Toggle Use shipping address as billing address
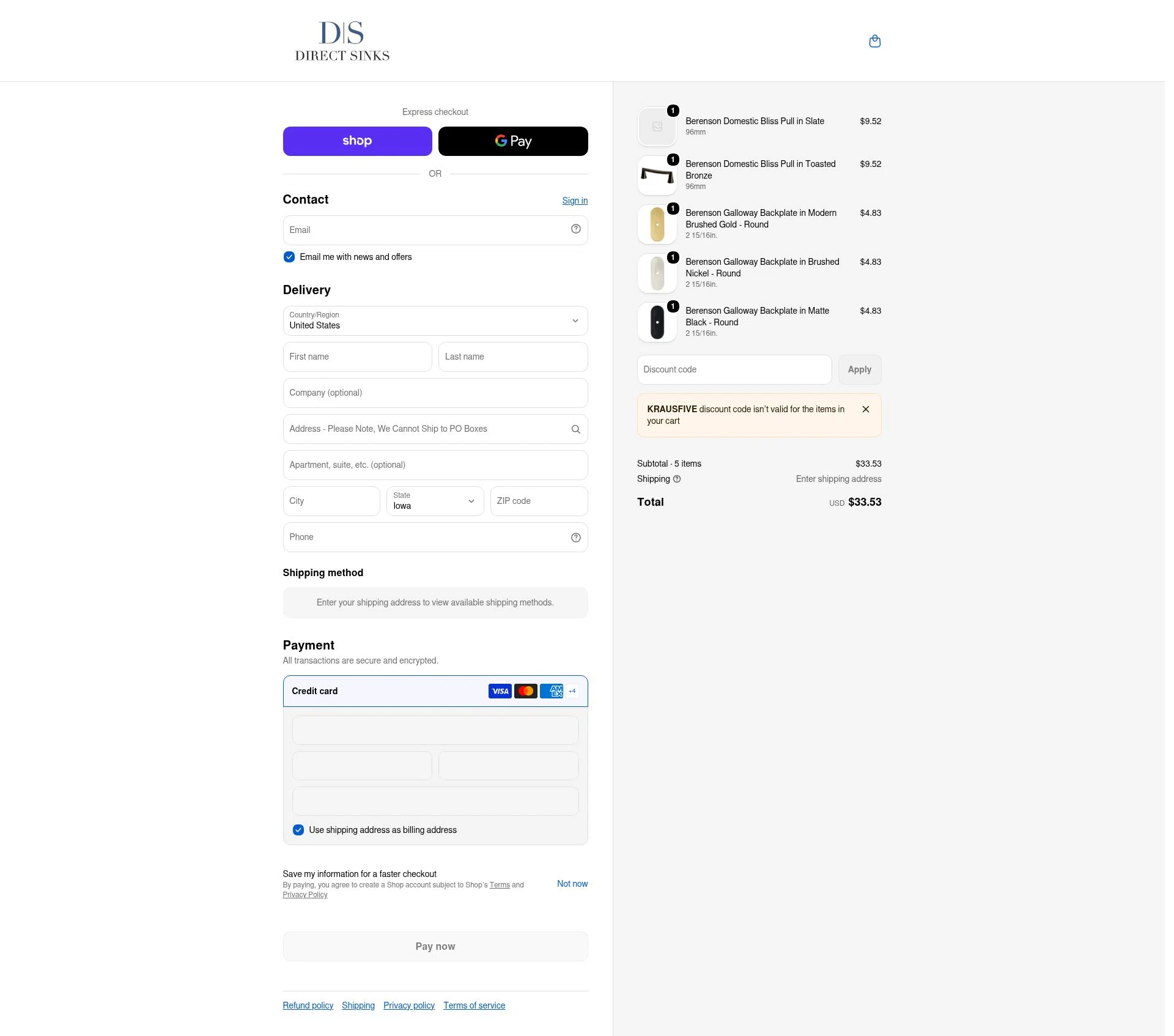Viewport: 1174px width, 1036px height. click(298, 830)
